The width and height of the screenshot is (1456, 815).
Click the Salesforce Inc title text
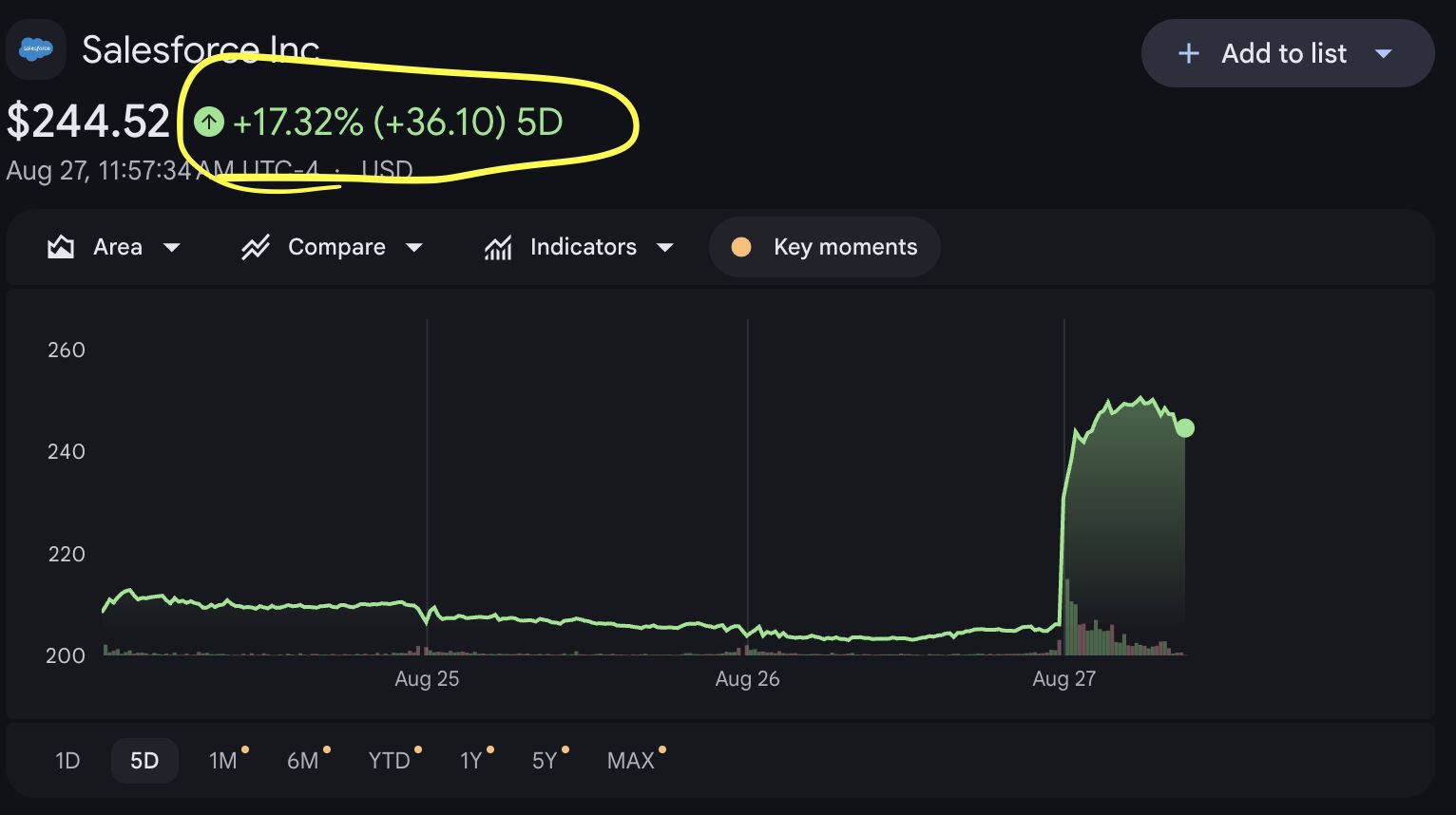(x=201, y=49)
